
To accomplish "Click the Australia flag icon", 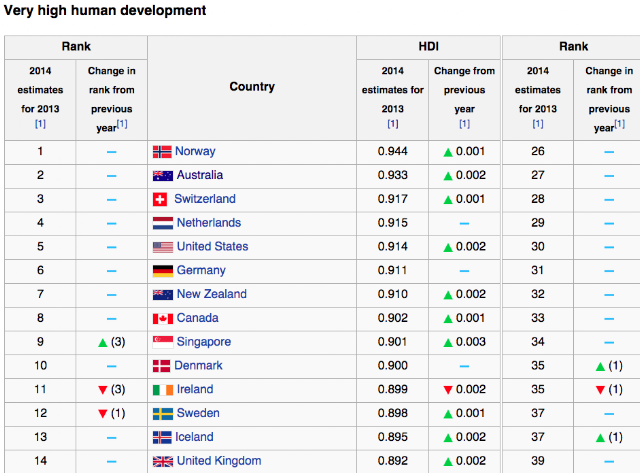I will [163, 176].
